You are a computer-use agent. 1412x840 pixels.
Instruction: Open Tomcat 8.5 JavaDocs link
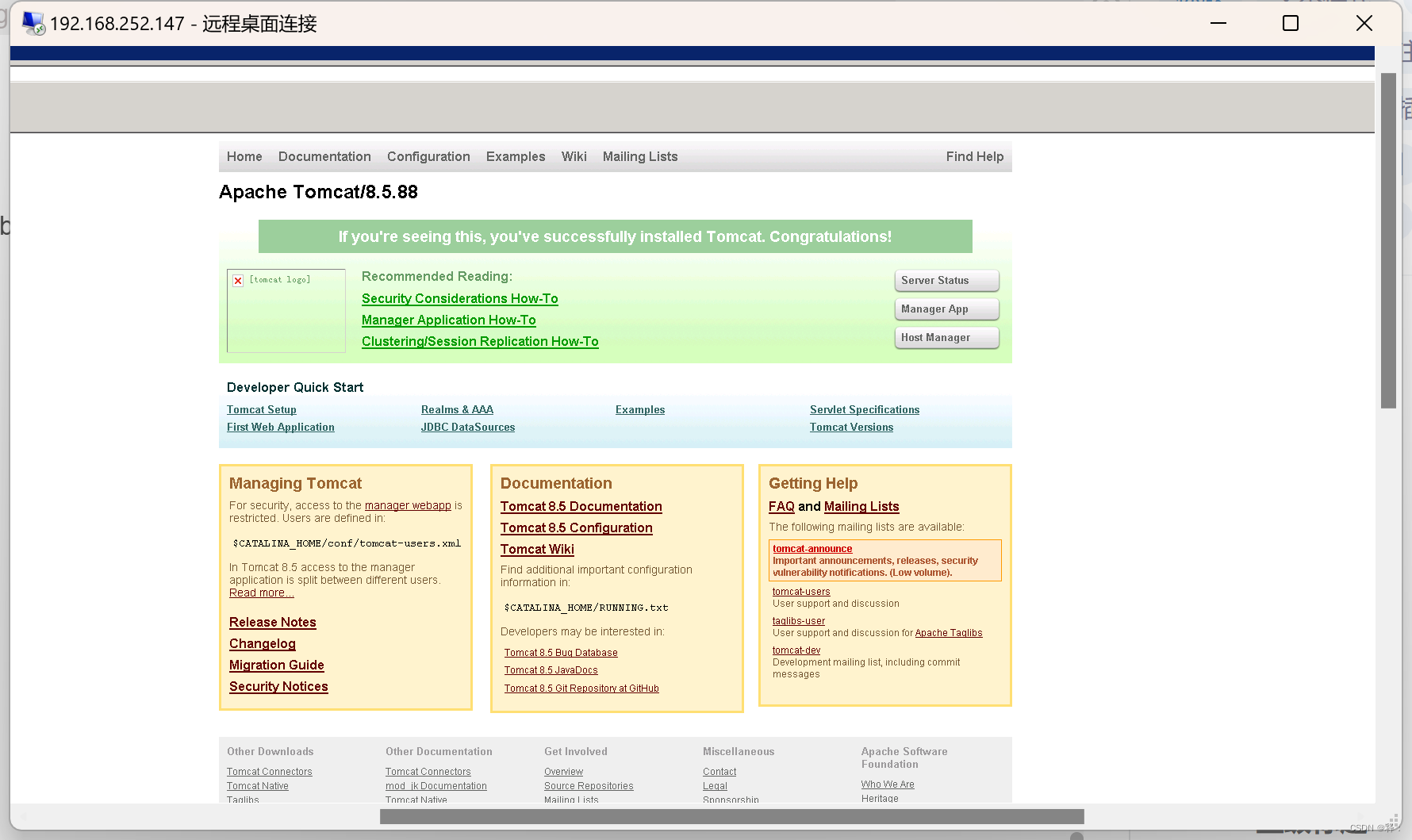(x=551, y=670)
